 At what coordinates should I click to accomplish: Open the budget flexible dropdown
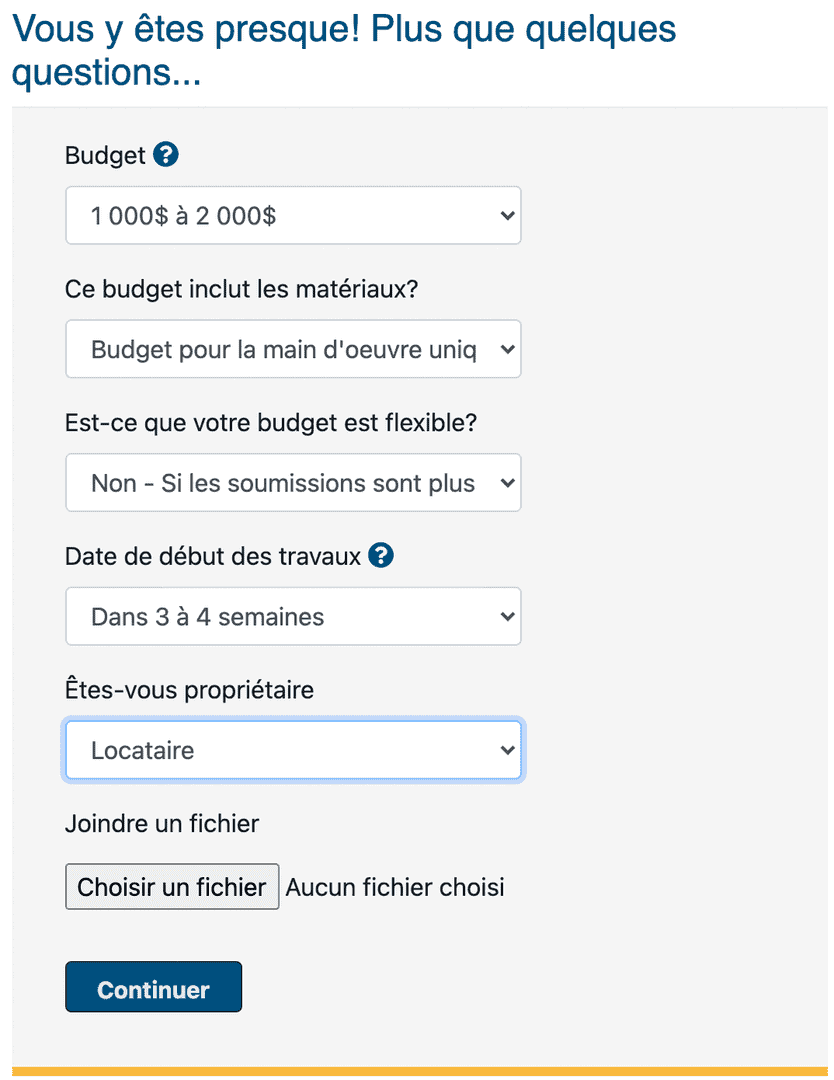click(x=293, y=482)
